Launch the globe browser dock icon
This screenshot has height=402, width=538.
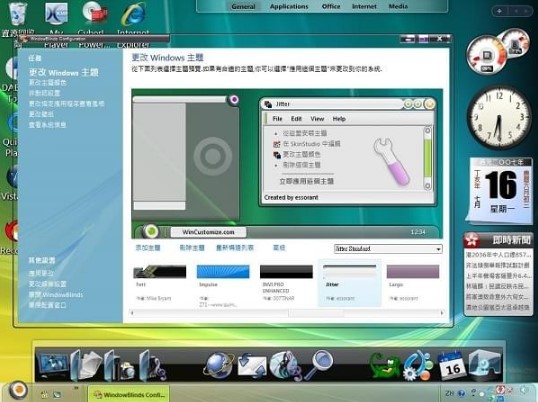218,365
